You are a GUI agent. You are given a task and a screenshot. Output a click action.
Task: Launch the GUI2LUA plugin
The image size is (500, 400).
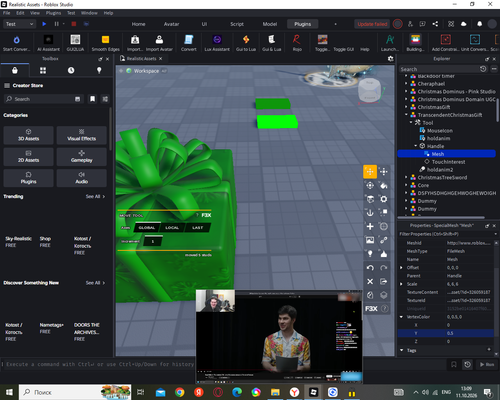coord(75,43)
